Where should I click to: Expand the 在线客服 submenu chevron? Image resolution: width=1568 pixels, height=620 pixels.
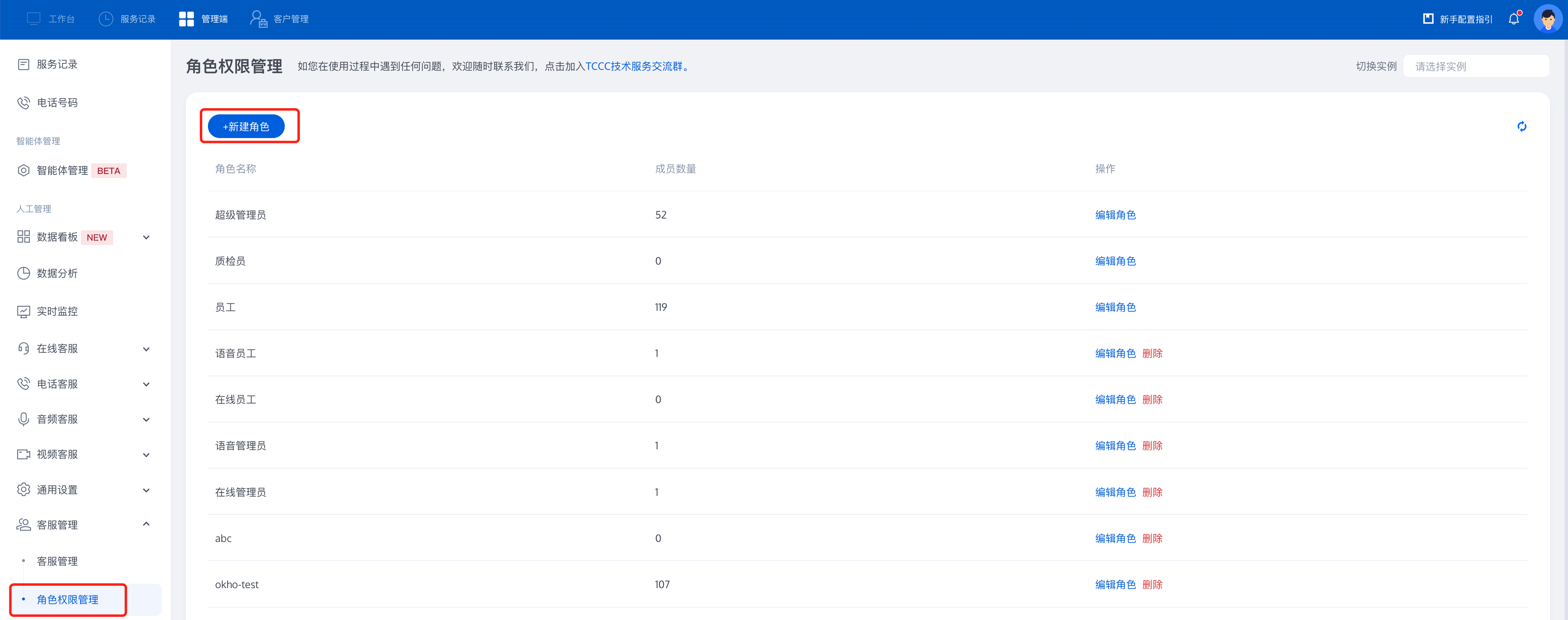pyautogui.click(x=146, y=349)
